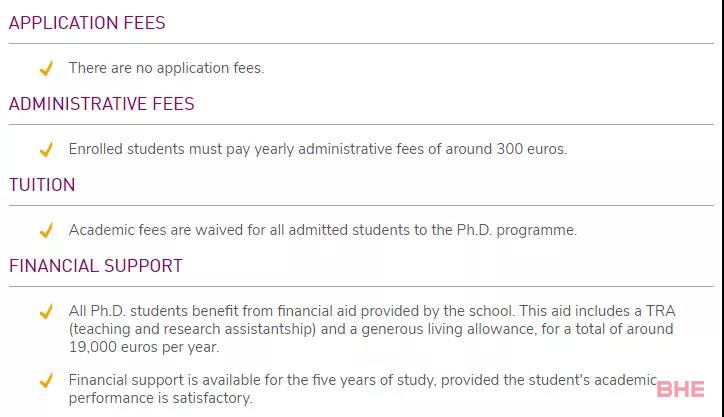Click the Financial Support heading
The height and width of the screenshot is (417, 724).
(x=96, y=266)
